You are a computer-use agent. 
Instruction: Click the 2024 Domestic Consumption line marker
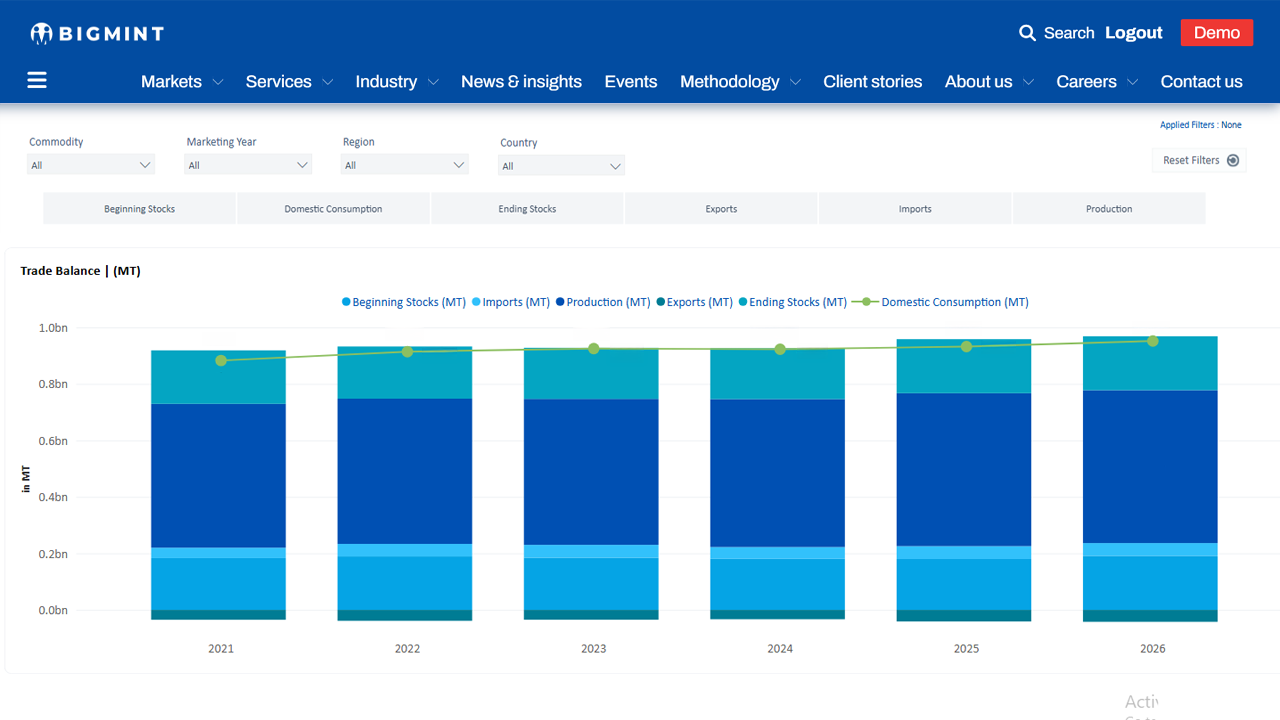tap(780, 349)
